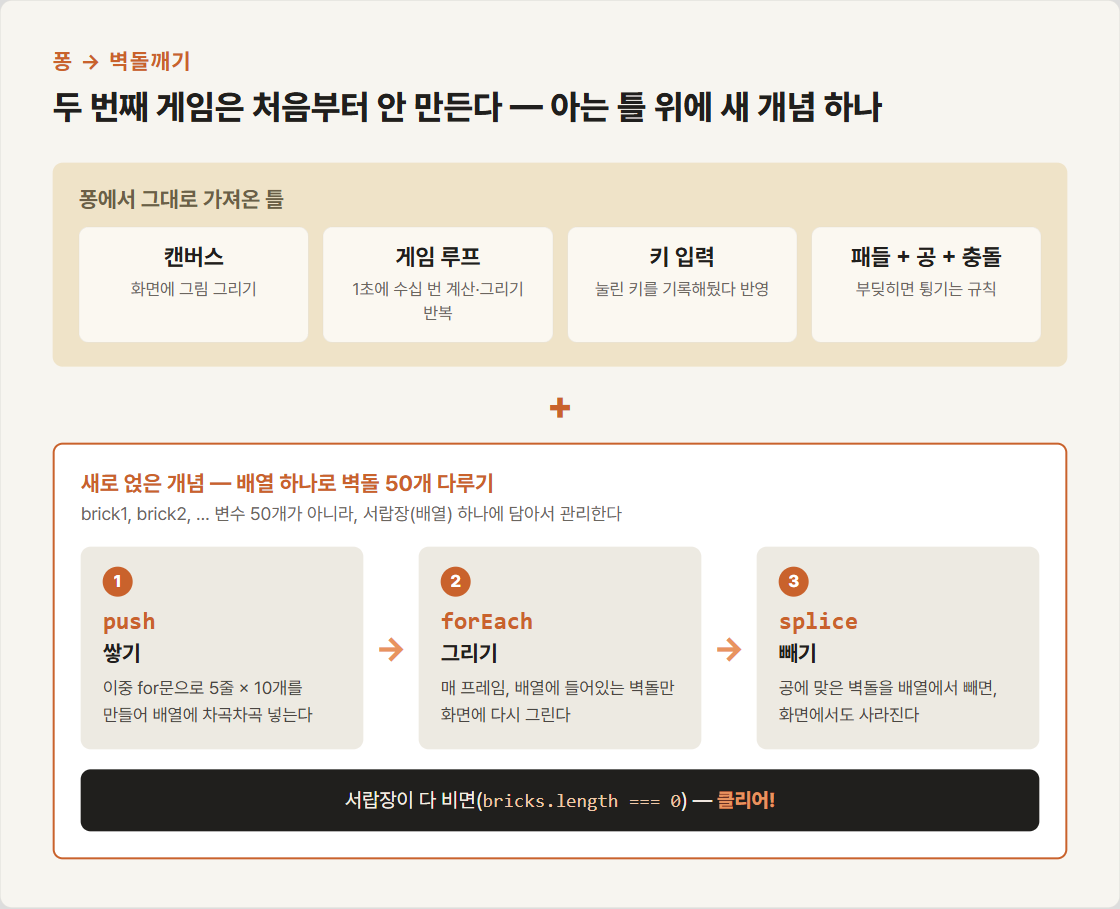1120x909 pixels.
Task: Click the text '화면에 그림 그리기'
Action: (194, 289)
